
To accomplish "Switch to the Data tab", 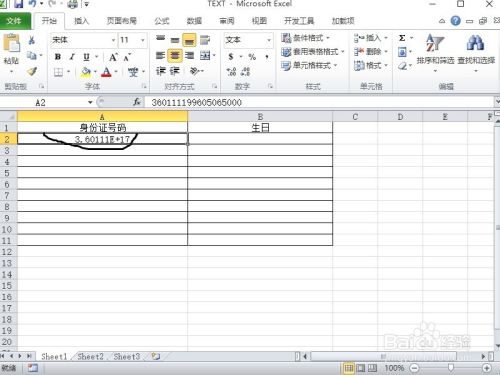I will [x=194, y=21].
